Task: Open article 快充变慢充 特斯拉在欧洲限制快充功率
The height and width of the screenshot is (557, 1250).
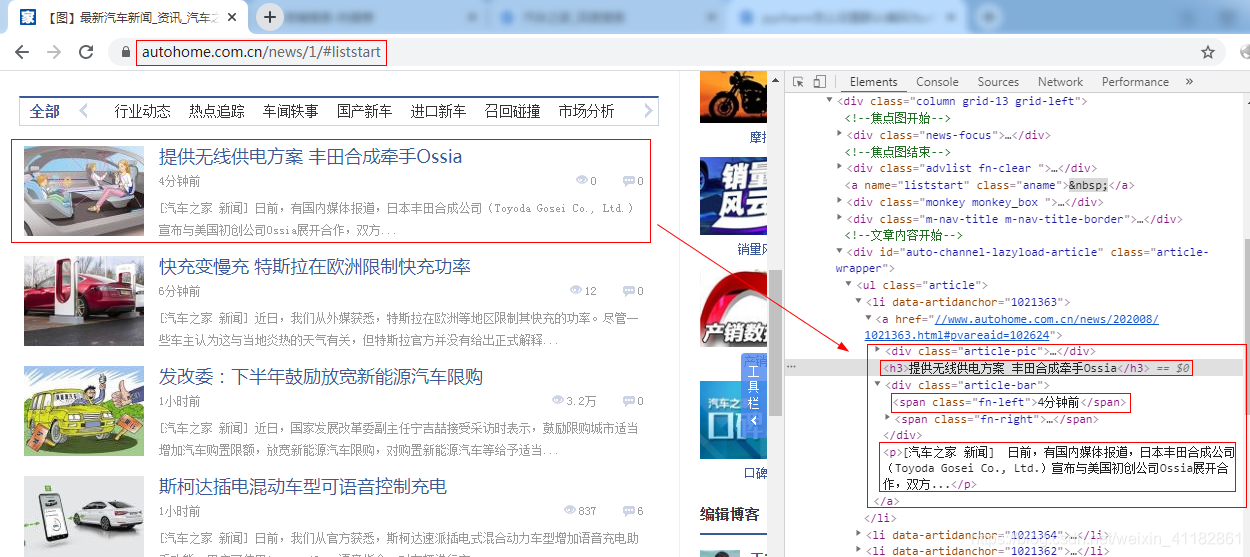Action: (x=315, y=267)
